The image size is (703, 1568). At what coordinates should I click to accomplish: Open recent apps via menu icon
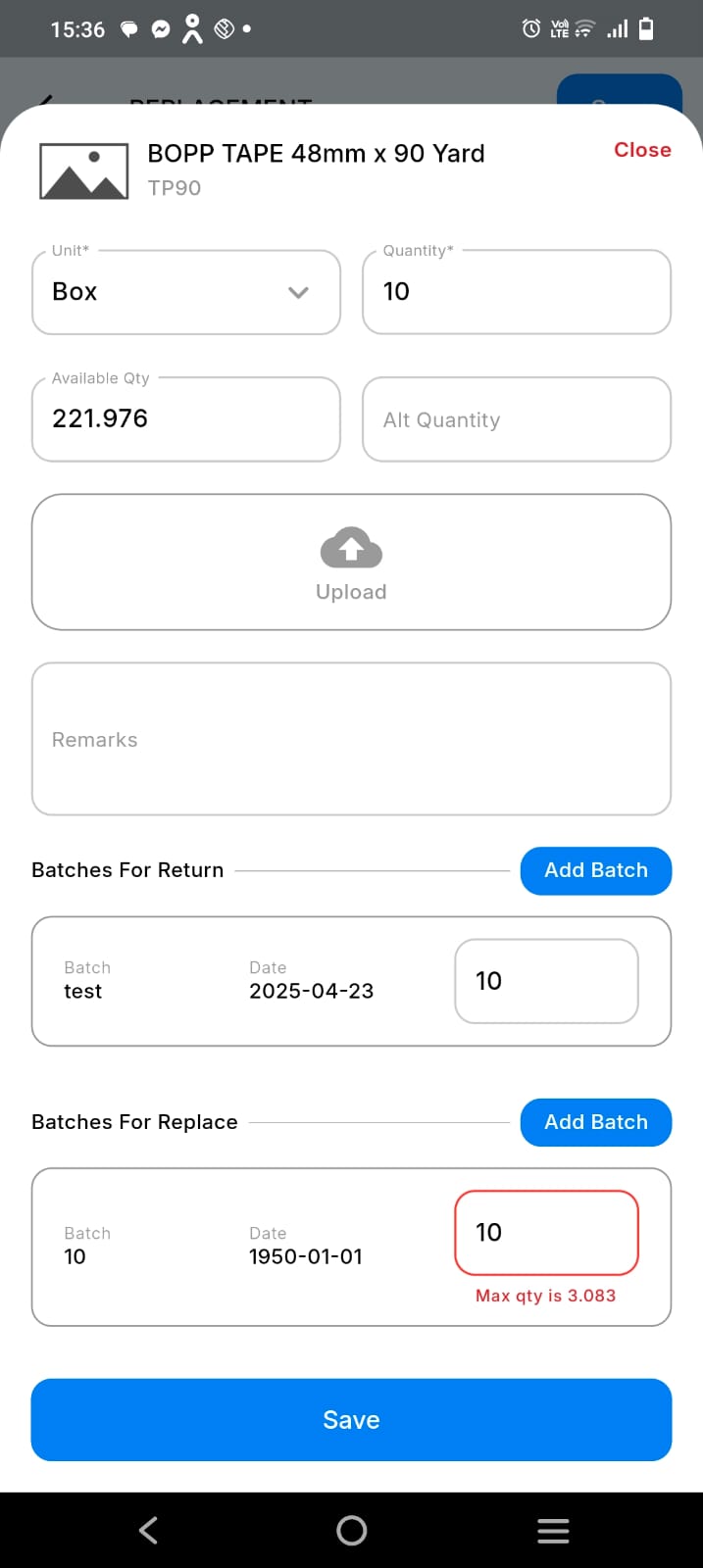point(553,1530)
